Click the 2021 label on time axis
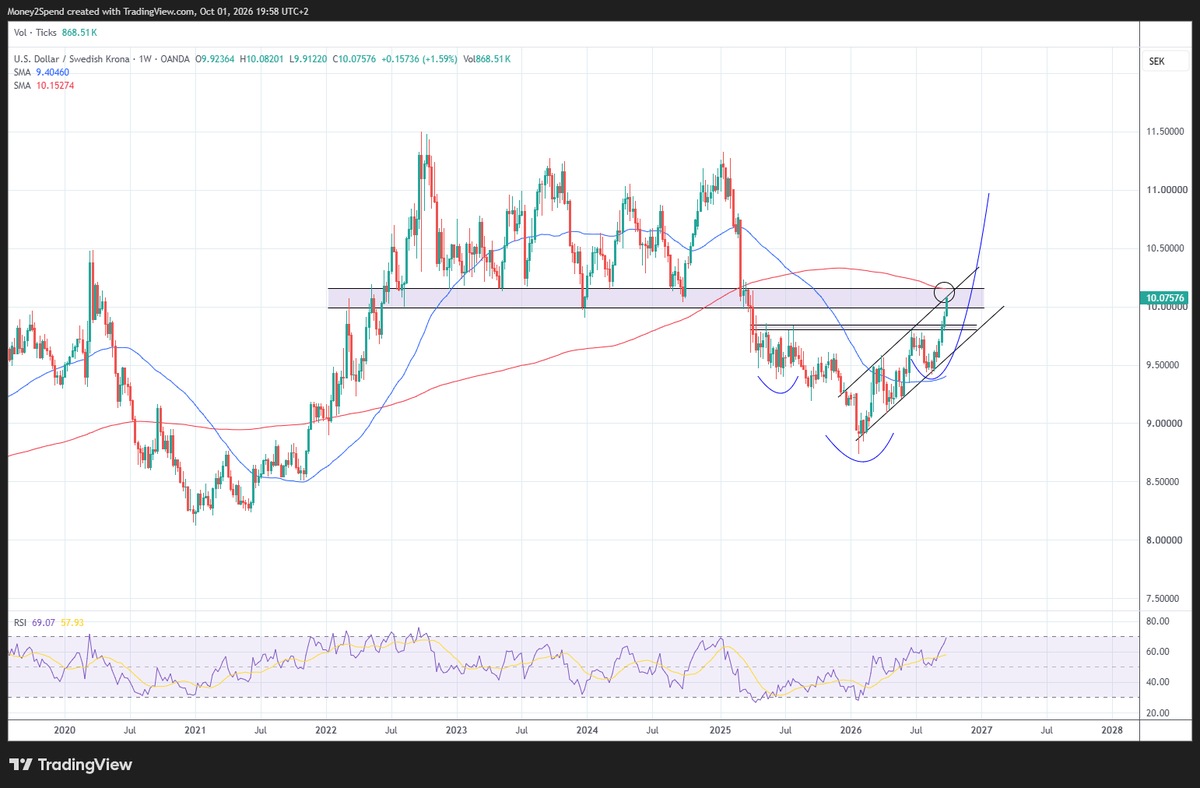The image size is (1200, 788). pos(196,731)
